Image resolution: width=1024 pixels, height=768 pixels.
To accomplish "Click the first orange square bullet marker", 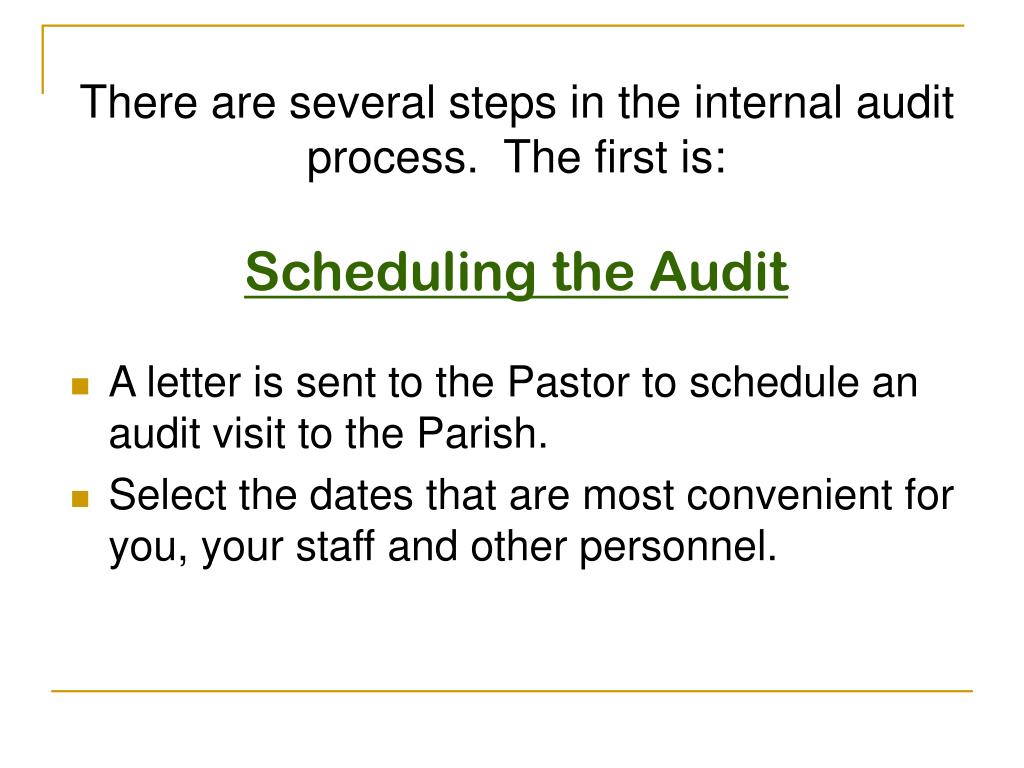I will [x=82, y=386].
